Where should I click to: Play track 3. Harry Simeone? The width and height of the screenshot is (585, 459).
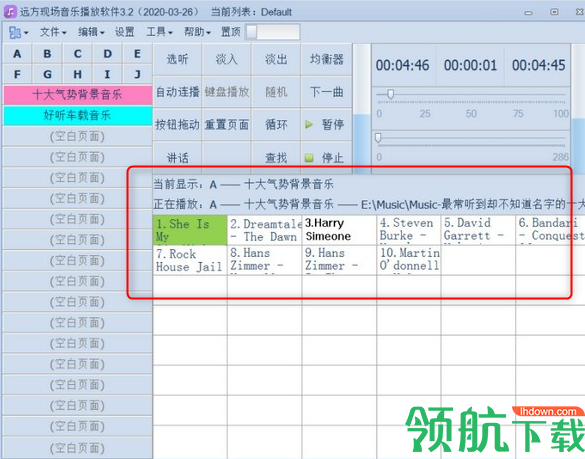(340, 230)
